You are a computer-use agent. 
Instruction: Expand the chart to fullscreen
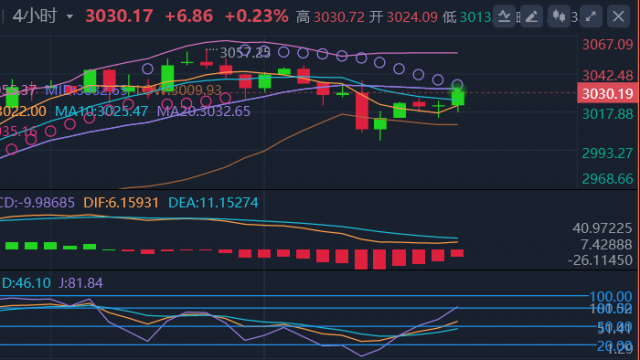click(591, 16)
